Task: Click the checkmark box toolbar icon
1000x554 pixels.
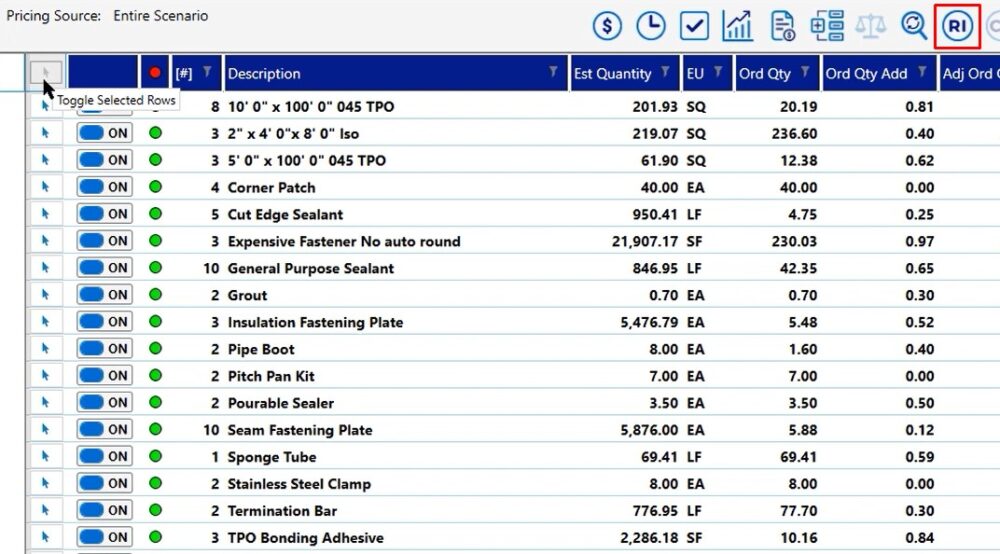Action: (x=695, y=26)
